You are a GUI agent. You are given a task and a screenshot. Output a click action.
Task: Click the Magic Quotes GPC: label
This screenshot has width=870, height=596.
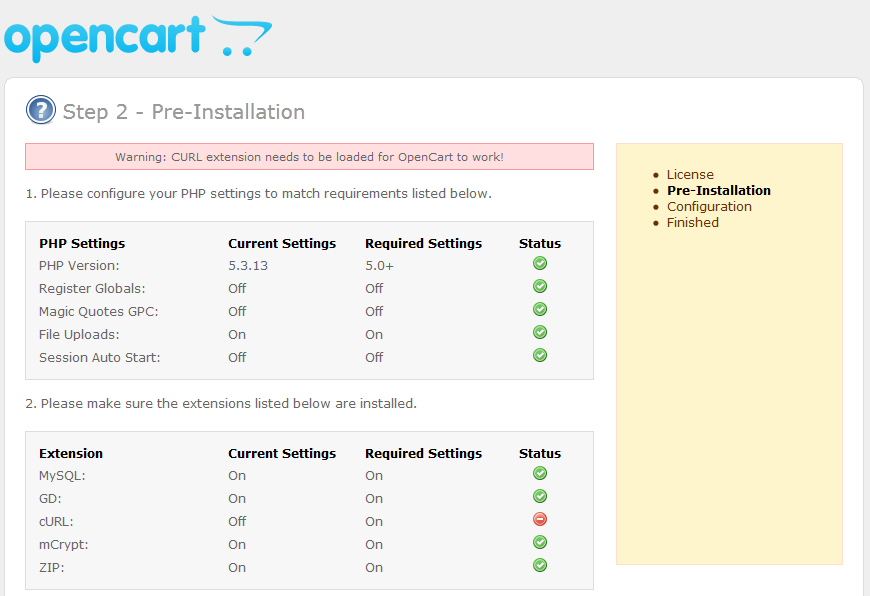tap(99, 311)
